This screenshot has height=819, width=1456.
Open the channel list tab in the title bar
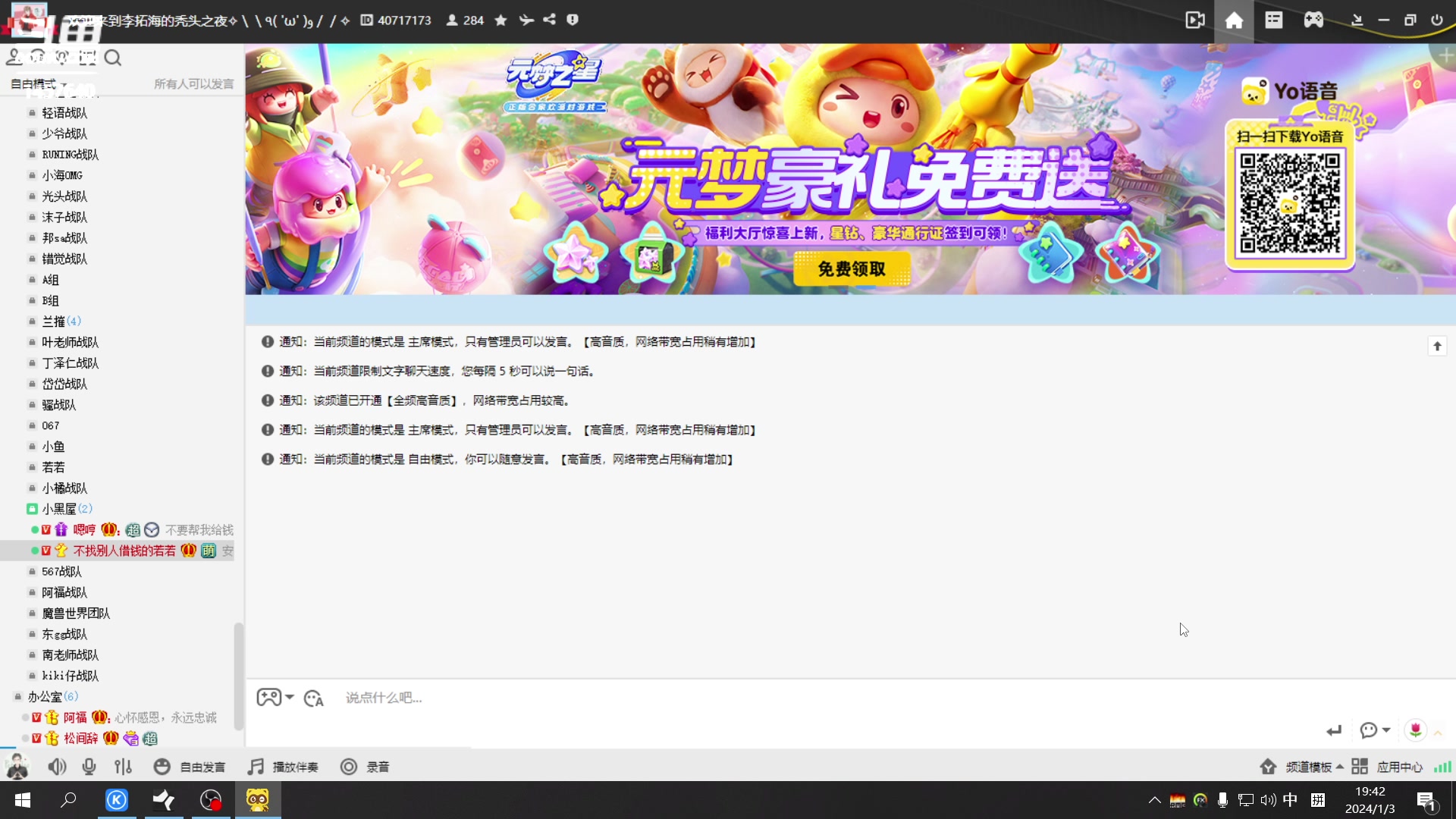pos(1273,20)
